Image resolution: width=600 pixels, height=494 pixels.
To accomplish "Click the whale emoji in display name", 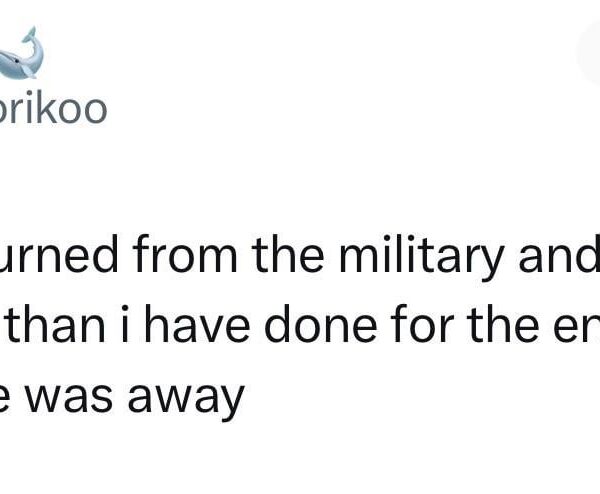I will coord(21,53).
